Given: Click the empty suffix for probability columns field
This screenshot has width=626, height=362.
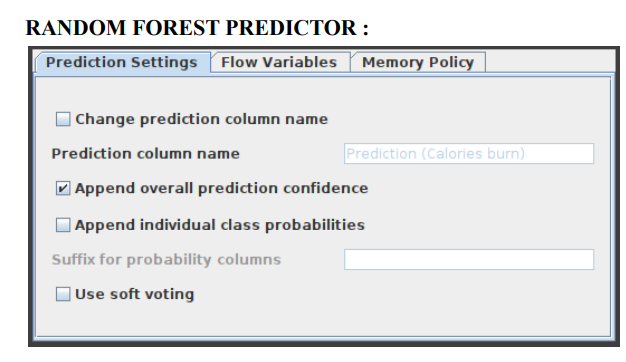Looking at the screenshot, I should (469, 259).
